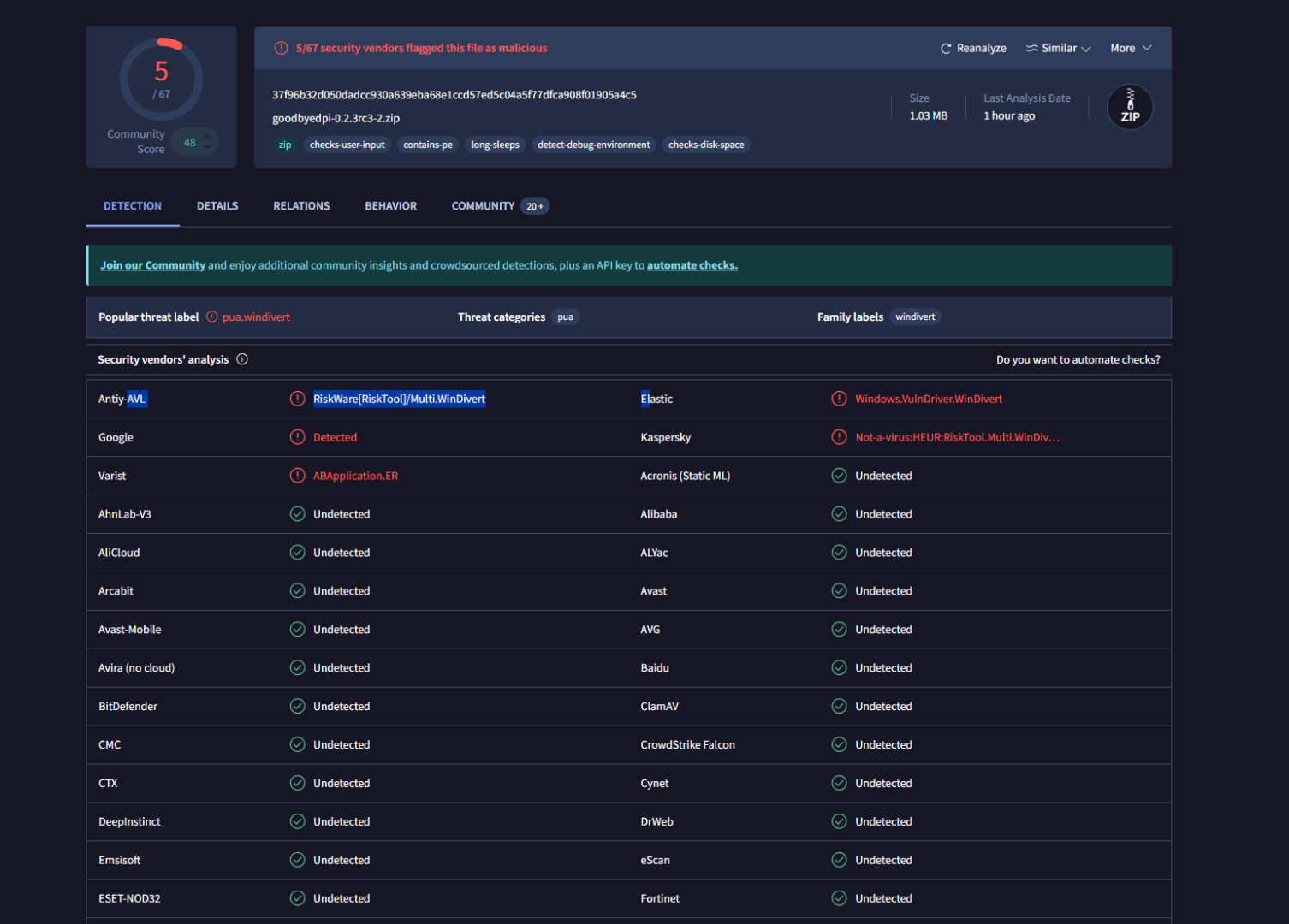Downvote the community score with the down arrow
Image resolution: width=1289 pixels, height=924 pixels.
[x=207, y=148]
